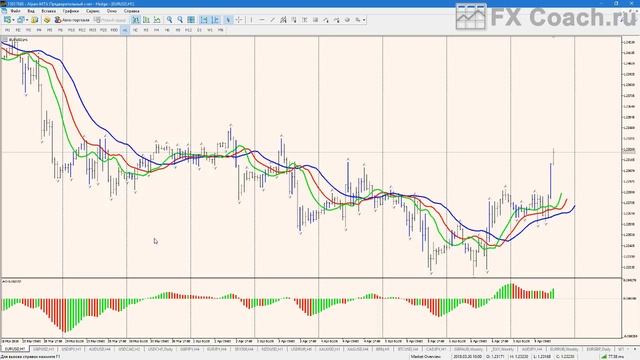This screenshot has height=360, width=640.
Task: Toggle chart shift icon
Action: [215, 20]
